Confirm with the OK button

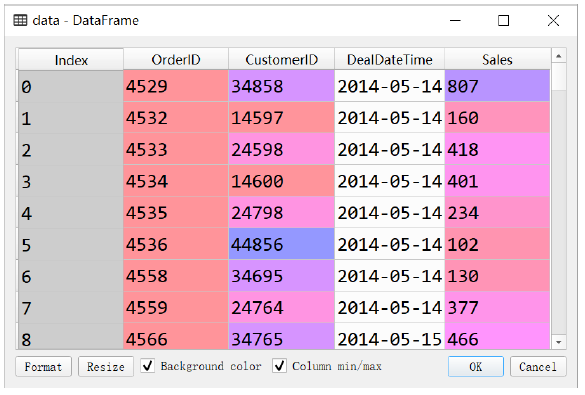pyautogui.click(x=476, y=367)
